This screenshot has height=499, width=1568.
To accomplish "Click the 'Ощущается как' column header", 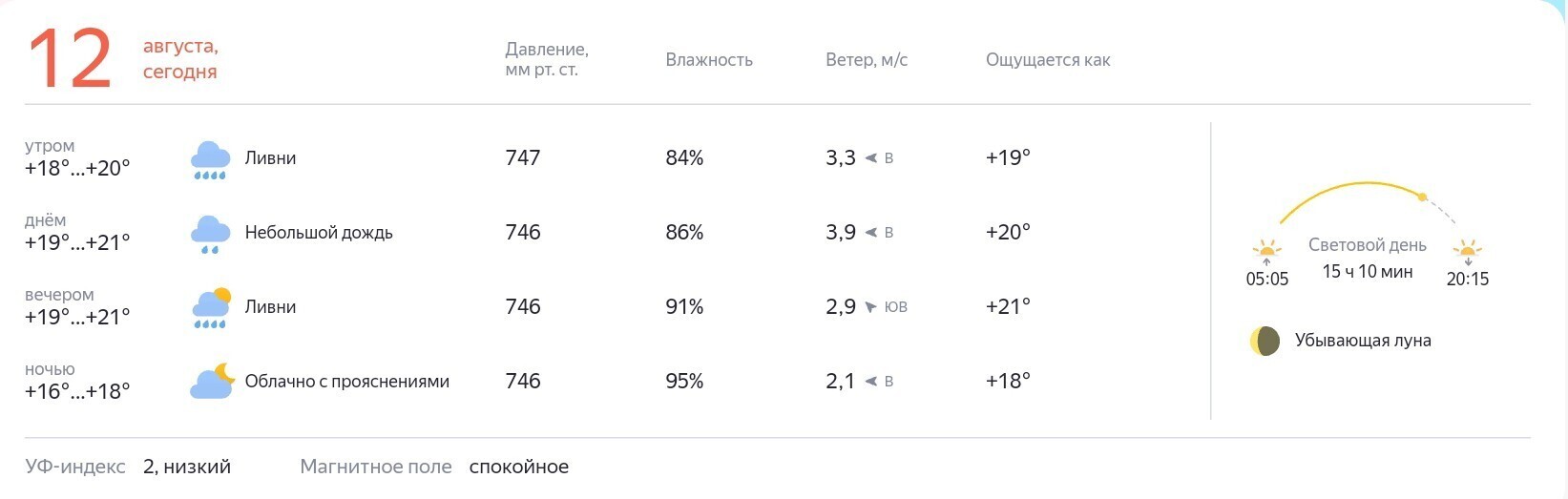I will tap(1048, 60).
